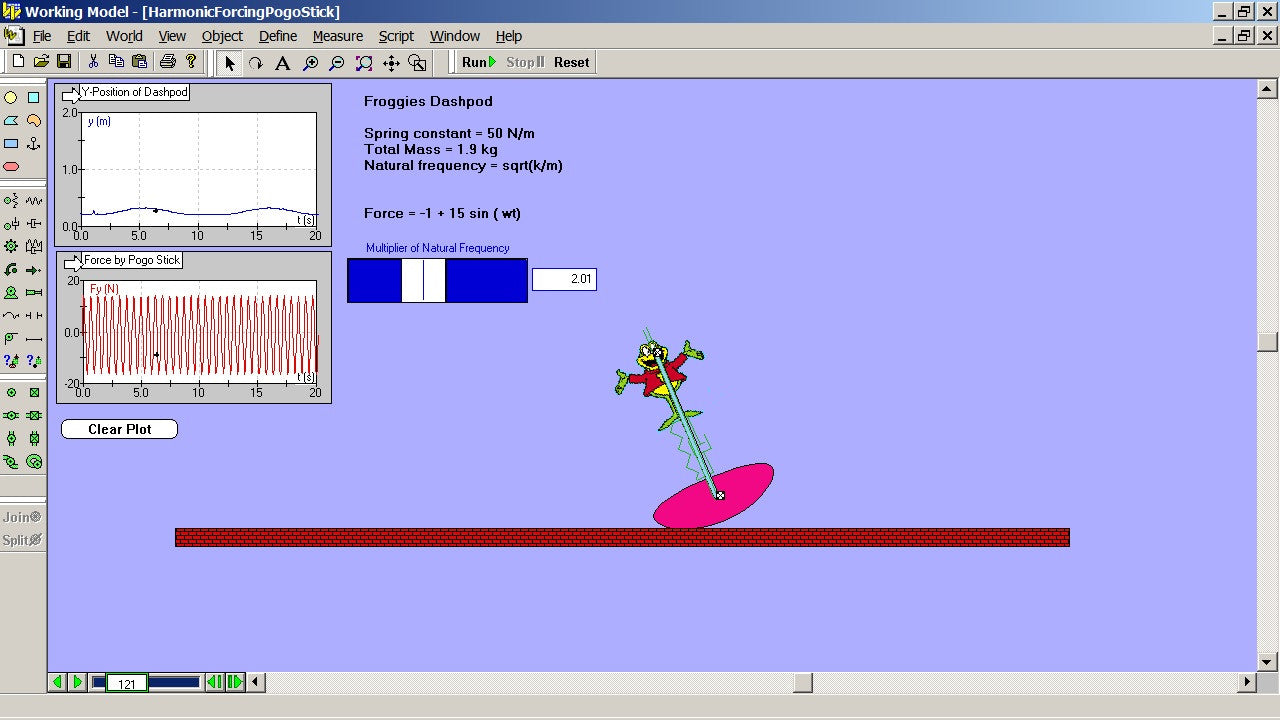Step forward one frame in playback controls
Screen dimensions: 1280x720
(235, 682)
